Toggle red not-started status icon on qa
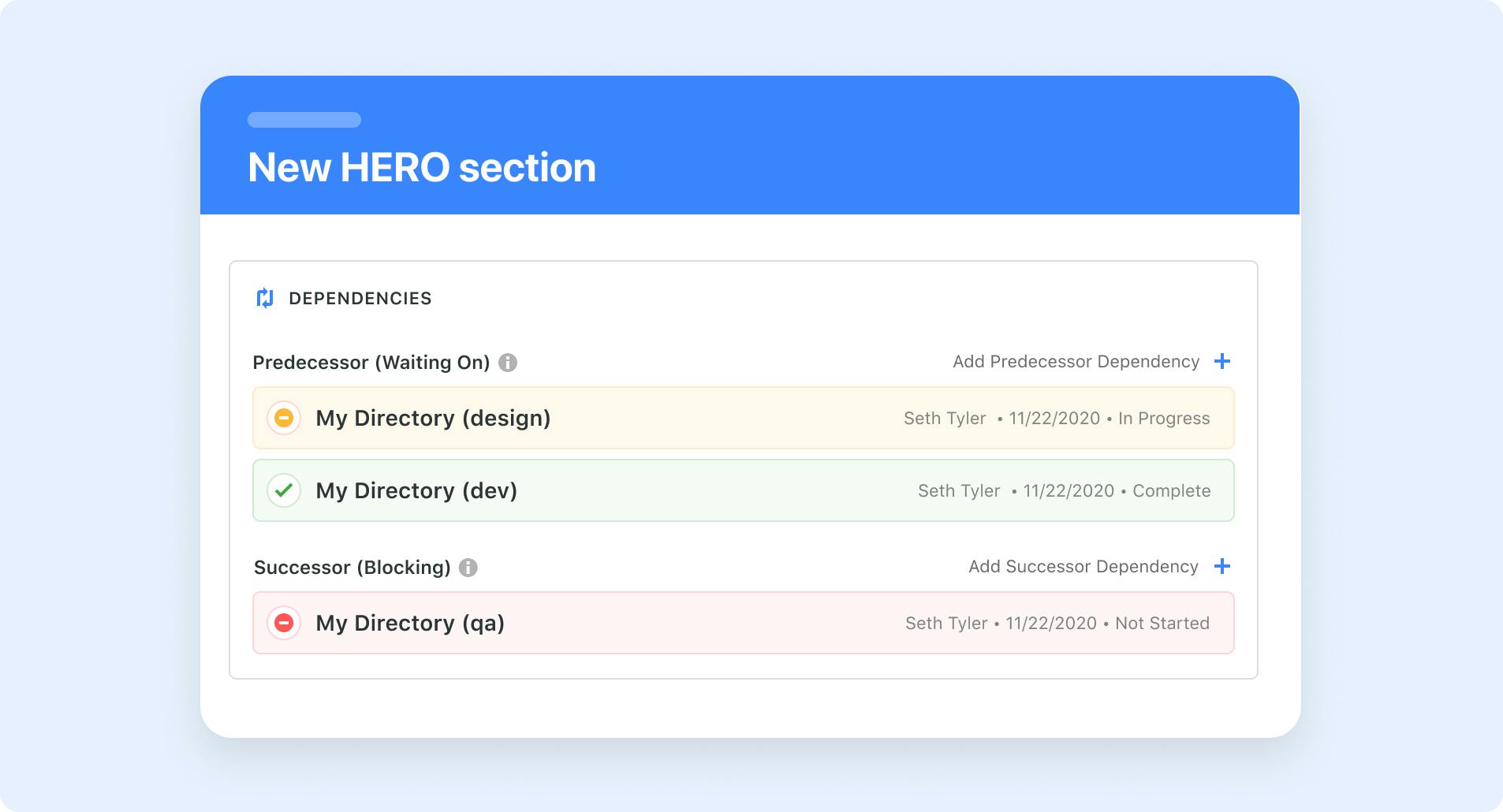The image size is (1503, 812). [x=284, y=623]
